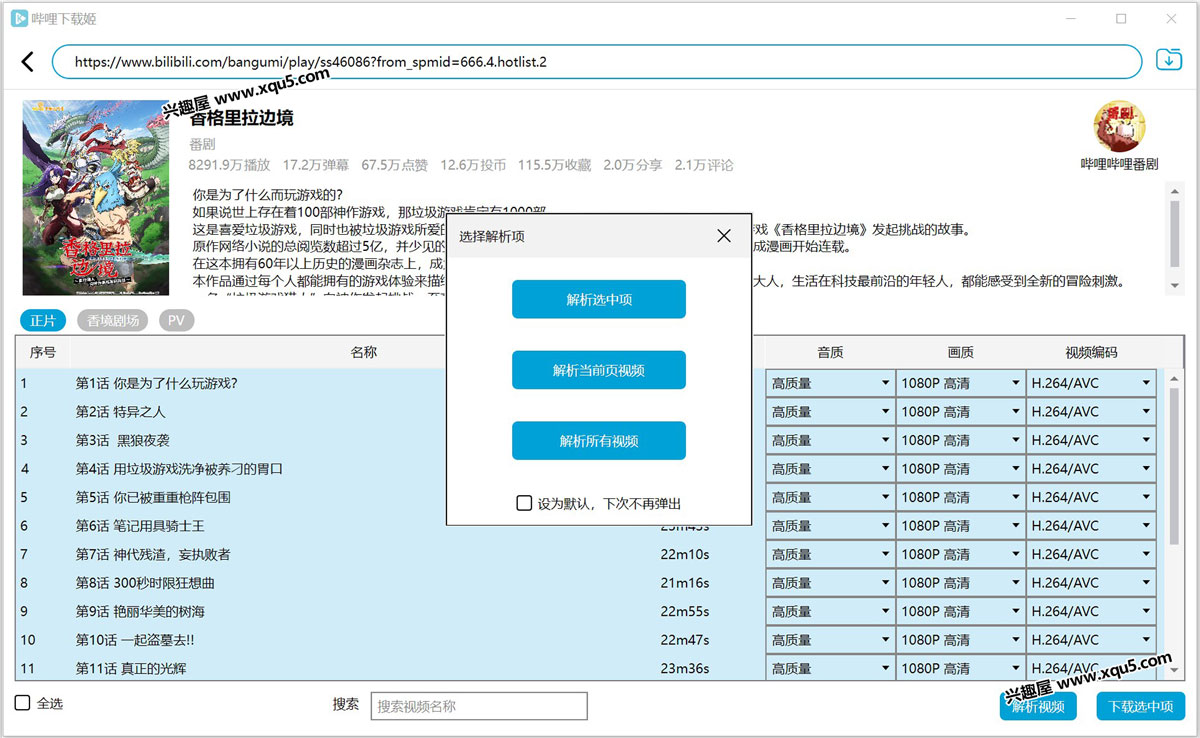Click duration 21m16s of episode 8

click(685, 582)
